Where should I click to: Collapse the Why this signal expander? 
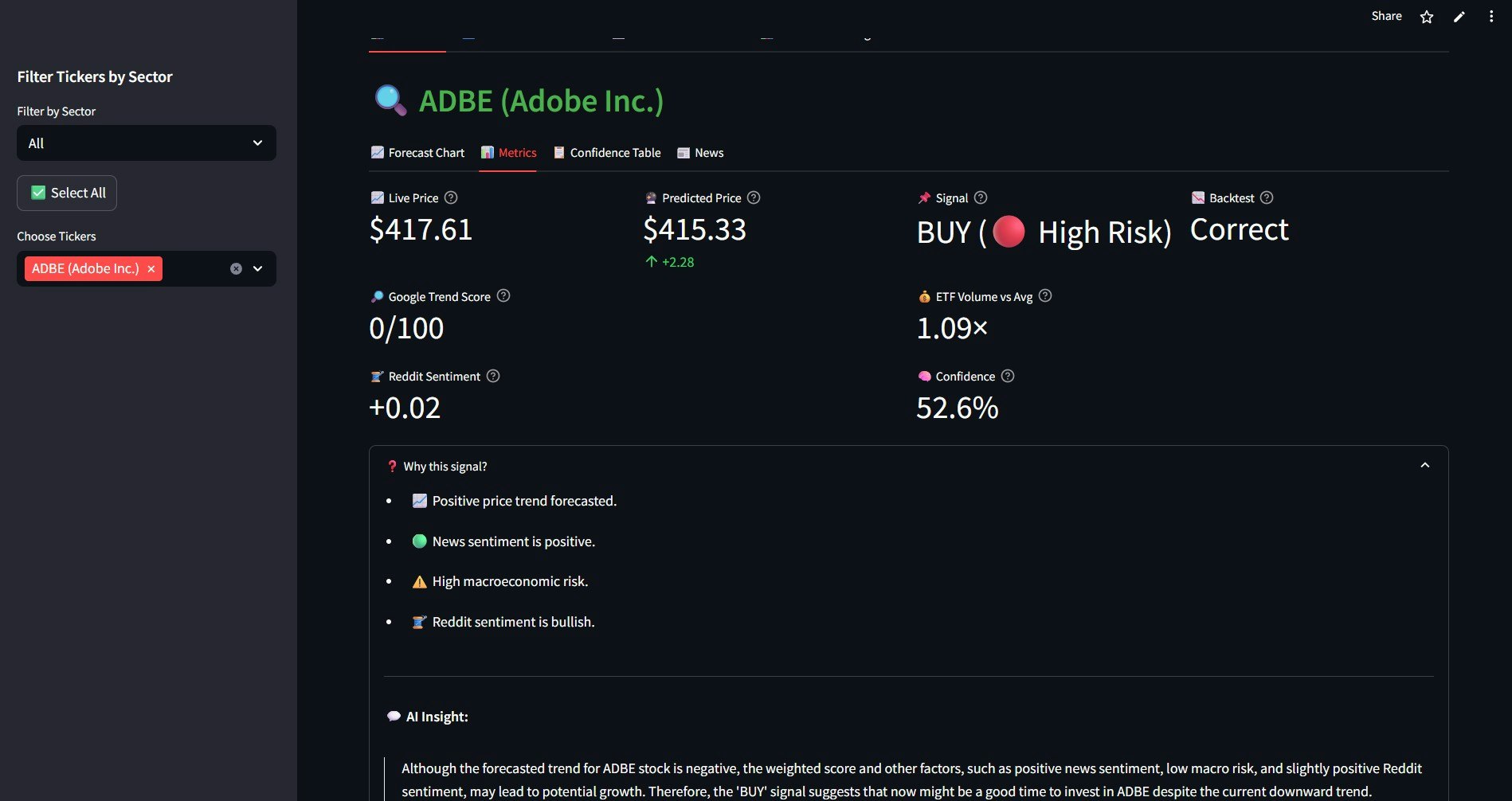(x=1425, y=466)
